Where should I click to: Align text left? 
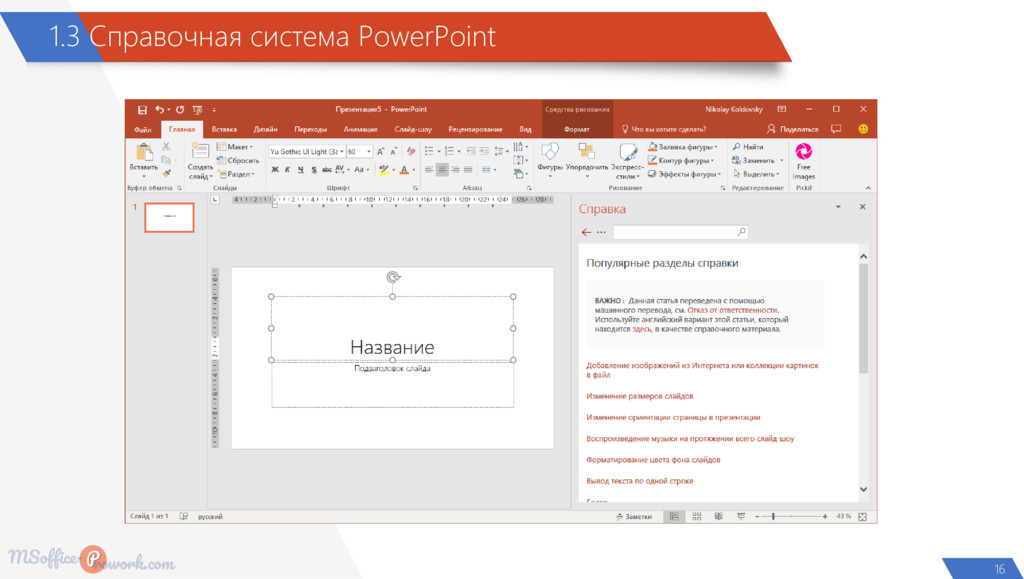coord(429,170)
